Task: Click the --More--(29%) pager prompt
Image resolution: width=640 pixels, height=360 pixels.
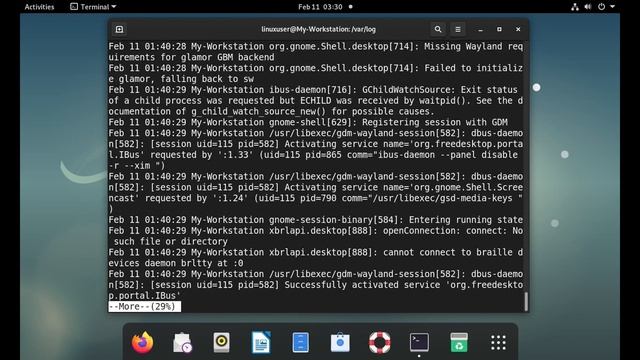Action: coord(144,307)
